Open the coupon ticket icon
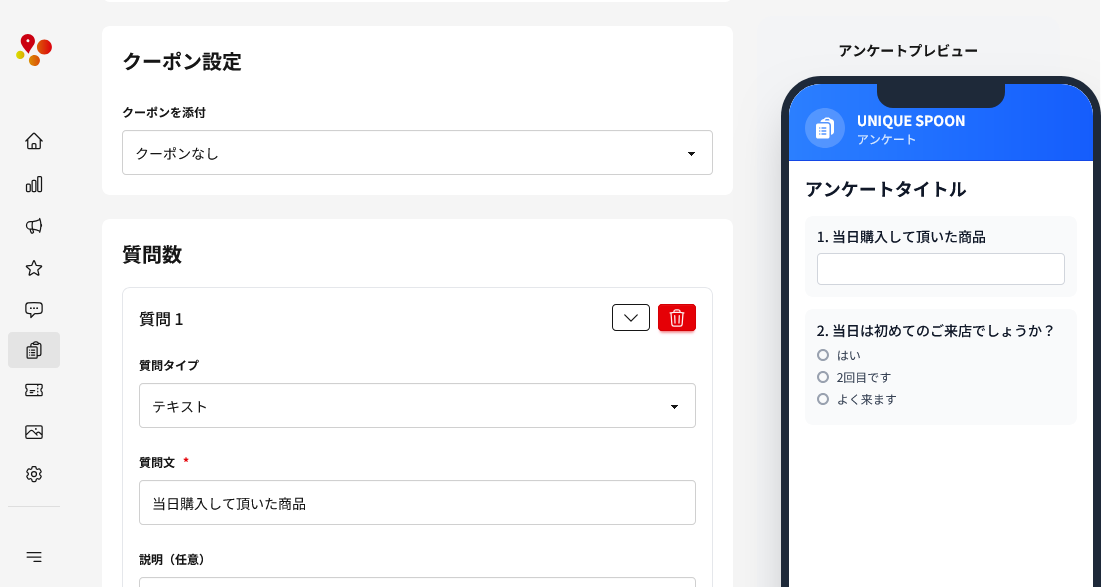 pos(34,390)
